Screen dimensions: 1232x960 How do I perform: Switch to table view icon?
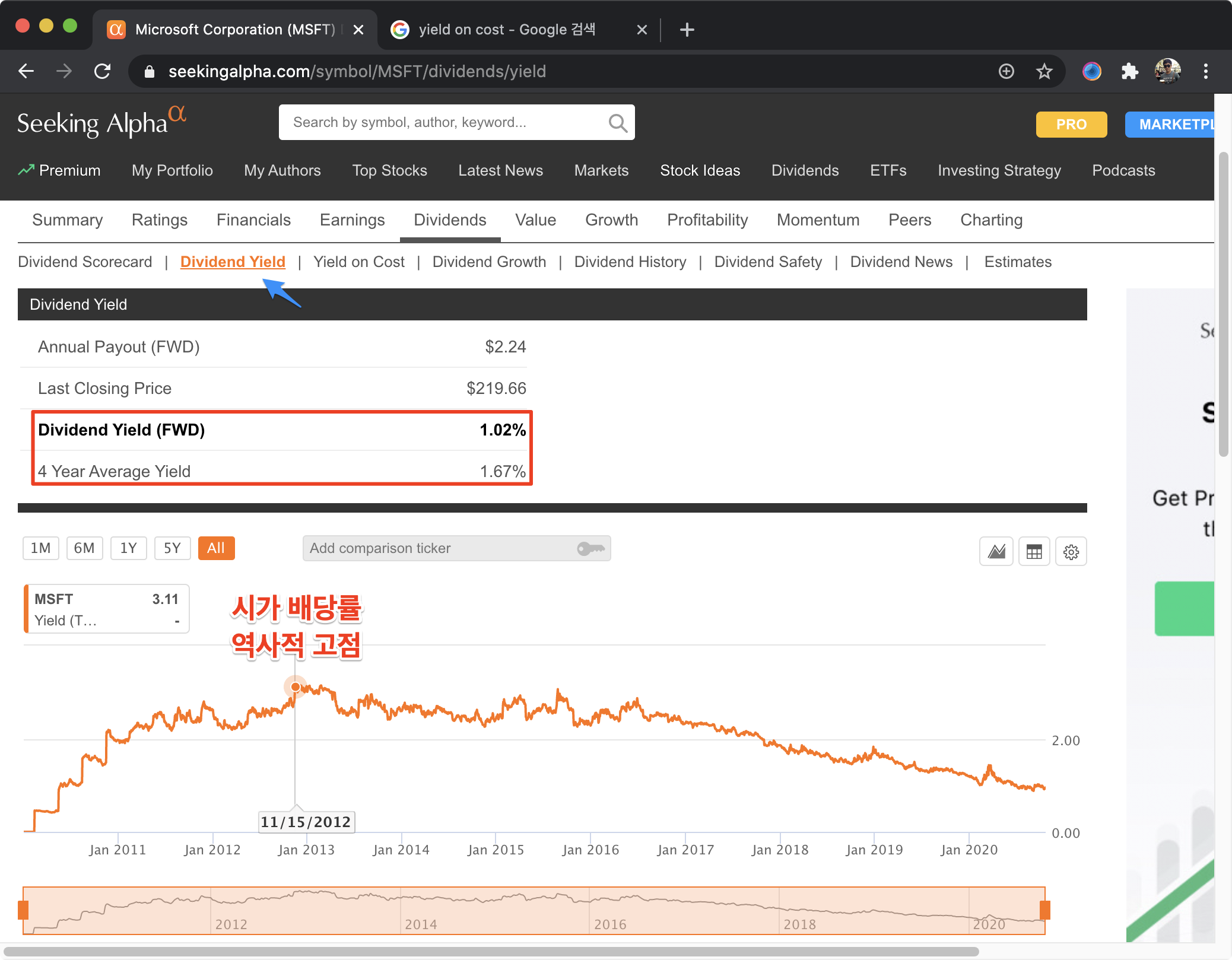pyautogui.click(x=1034, y=552)
